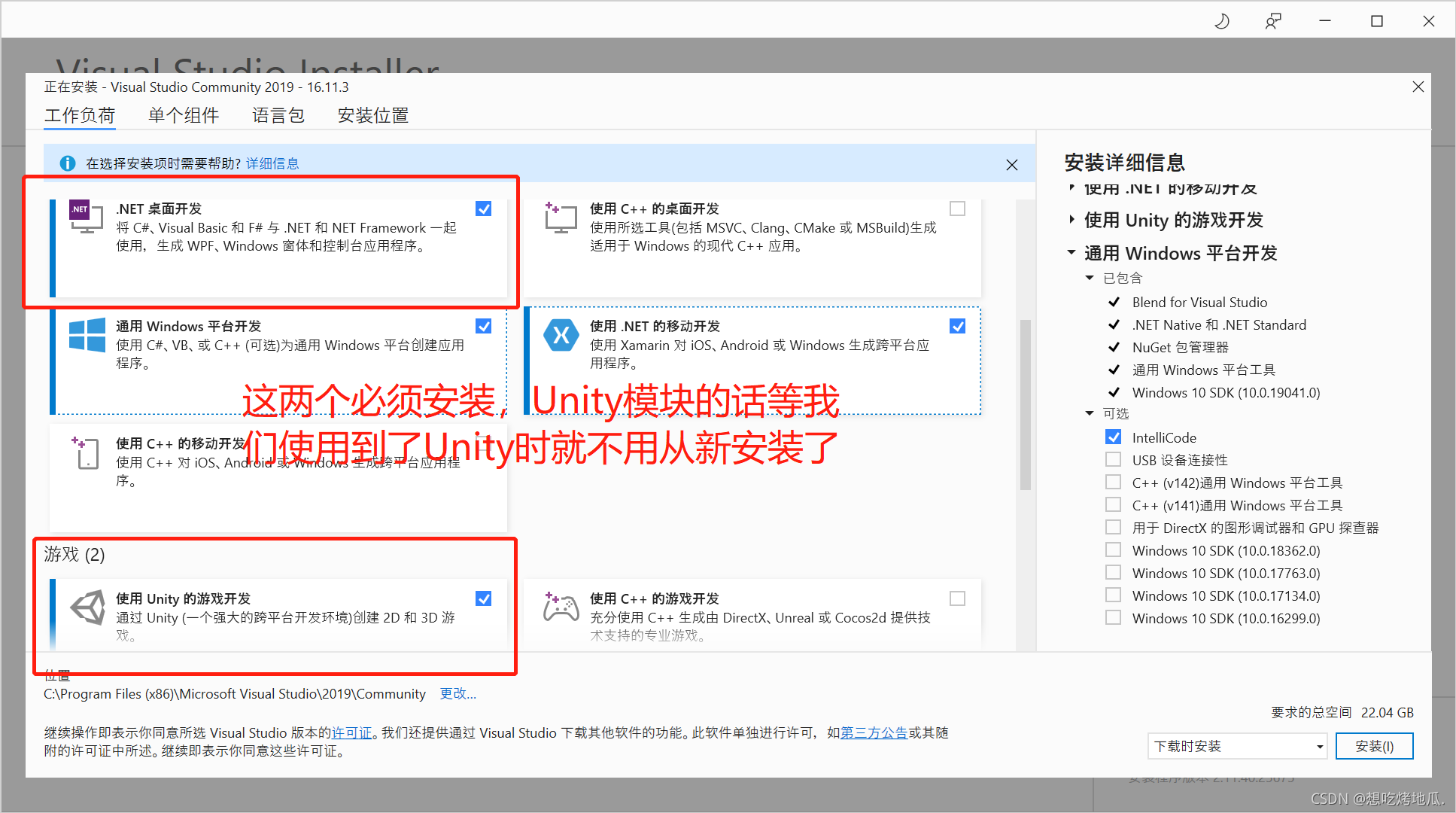1456x813 pixels.
Task: Collapse 通用 Windows 平台开发 details node
Action: pos(1071,253)
